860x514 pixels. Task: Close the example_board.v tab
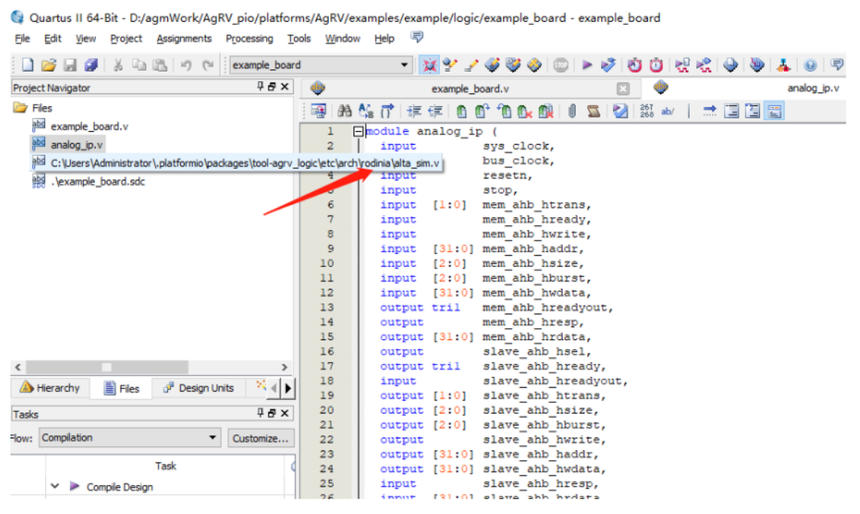click(x=623, y=88)
